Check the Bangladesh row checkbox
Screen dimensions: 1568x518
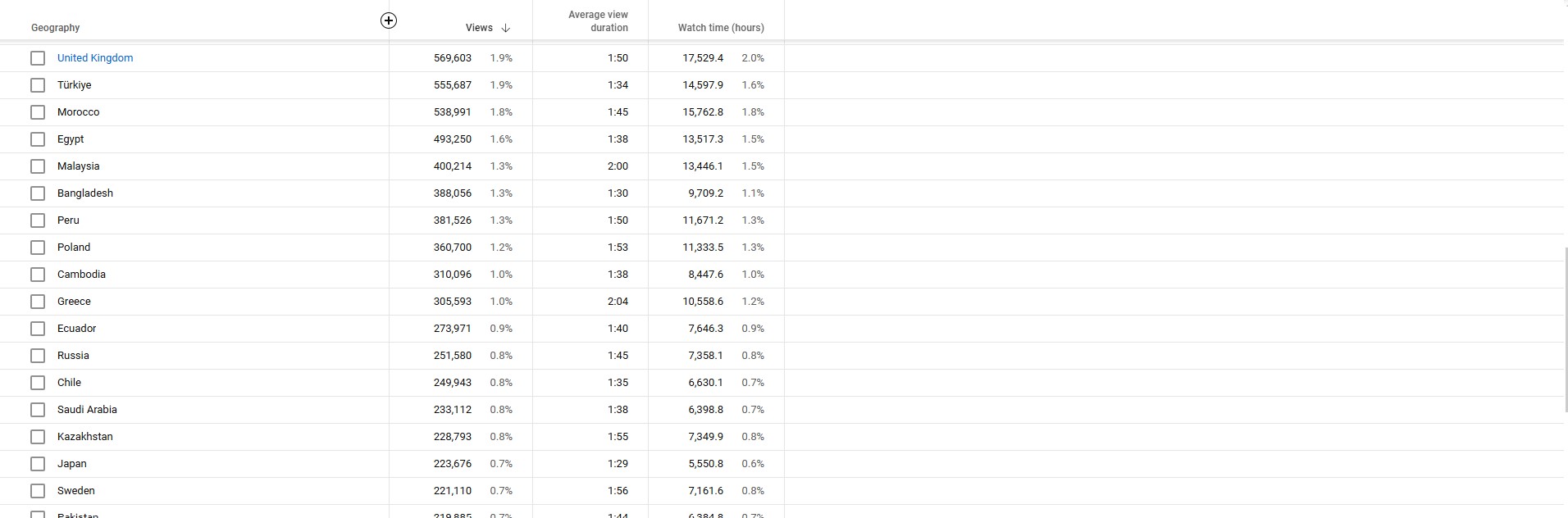click(38, 193)
